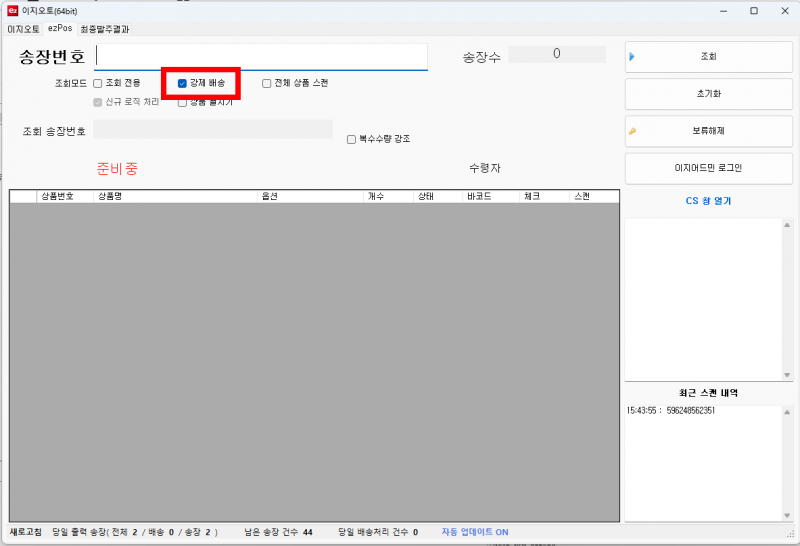The width and height of the screenshot is (800, 546).
Task: Toggle the 신규 로직 처리 checkbox
Action: click(x=97, y=103)
